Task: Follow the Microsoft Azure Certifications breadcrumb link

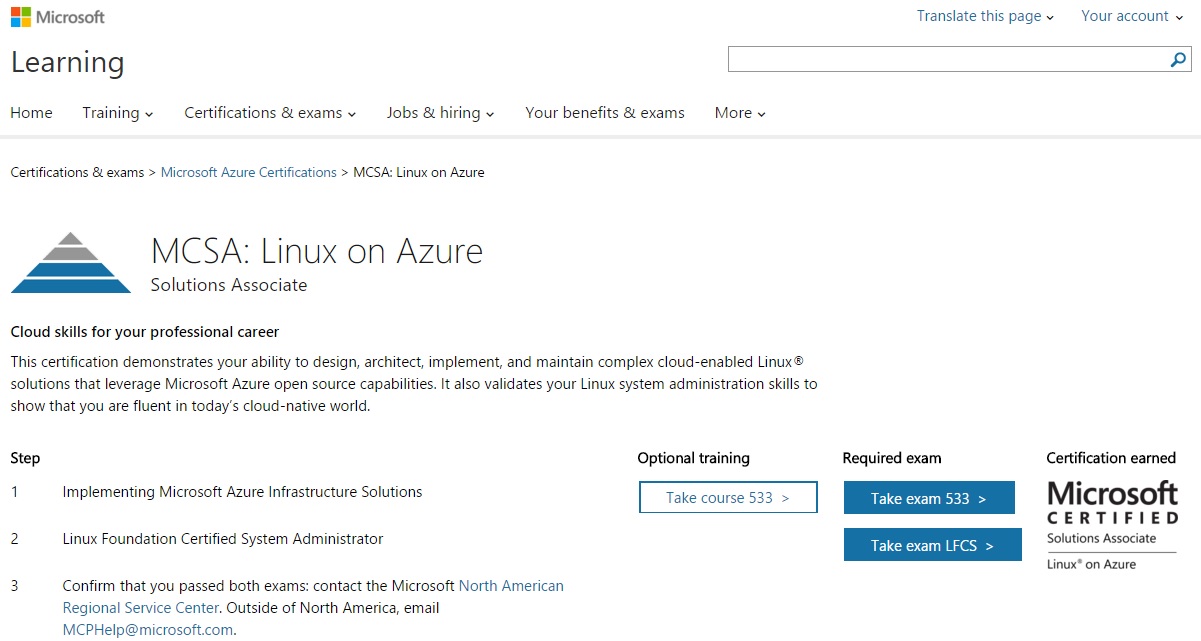Action: tap(249, 172)
